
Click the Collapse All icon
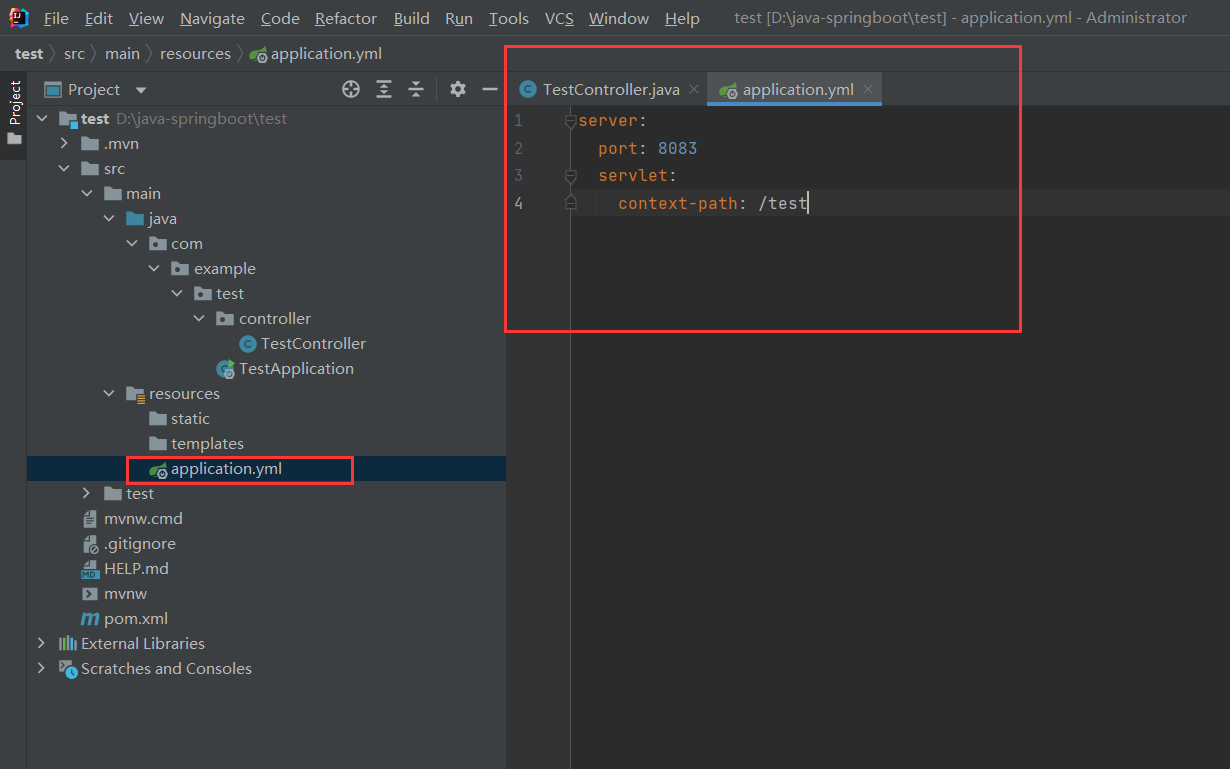coord(416,90)
